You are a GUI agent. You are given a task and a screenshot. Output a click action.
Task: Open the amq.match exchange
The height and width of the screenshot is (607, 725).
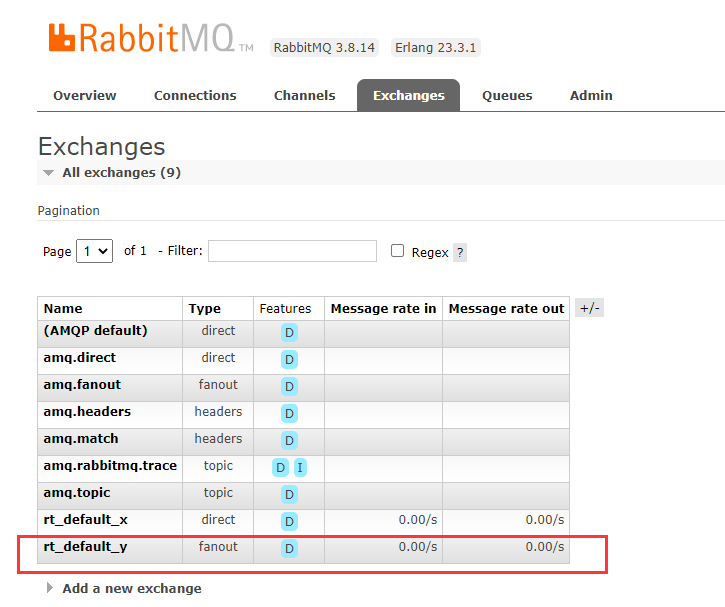click(x=81, y=438)
